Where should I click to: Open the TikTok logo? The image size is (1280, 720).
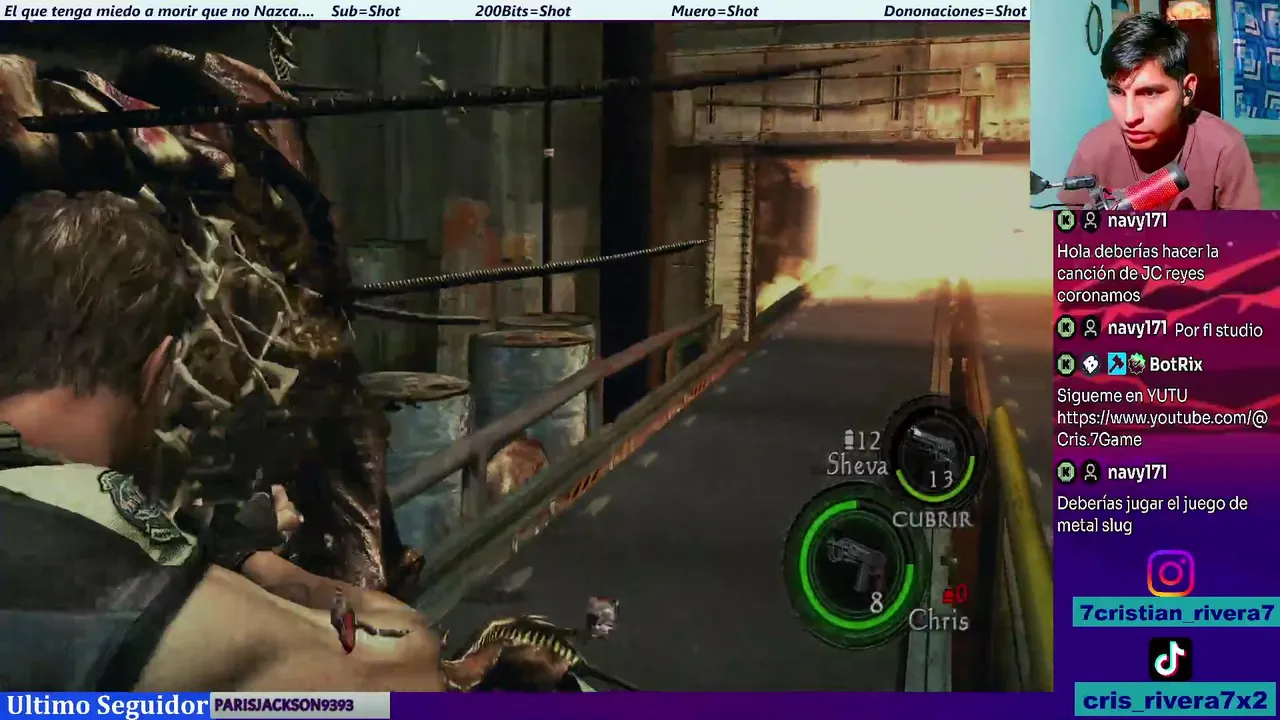click(1170, 659)
